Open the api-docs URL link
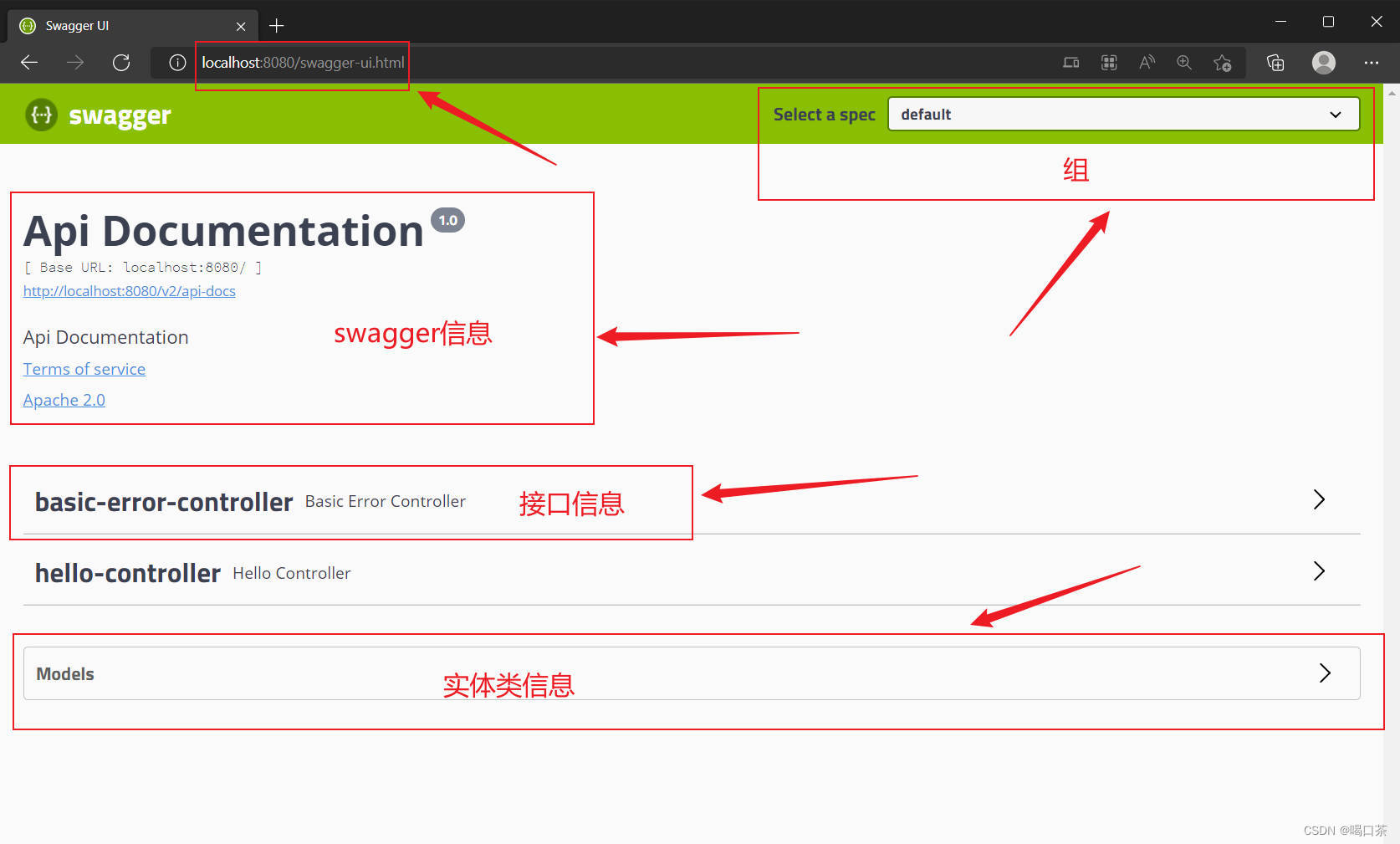The image size is (1400, 844). 130,291
